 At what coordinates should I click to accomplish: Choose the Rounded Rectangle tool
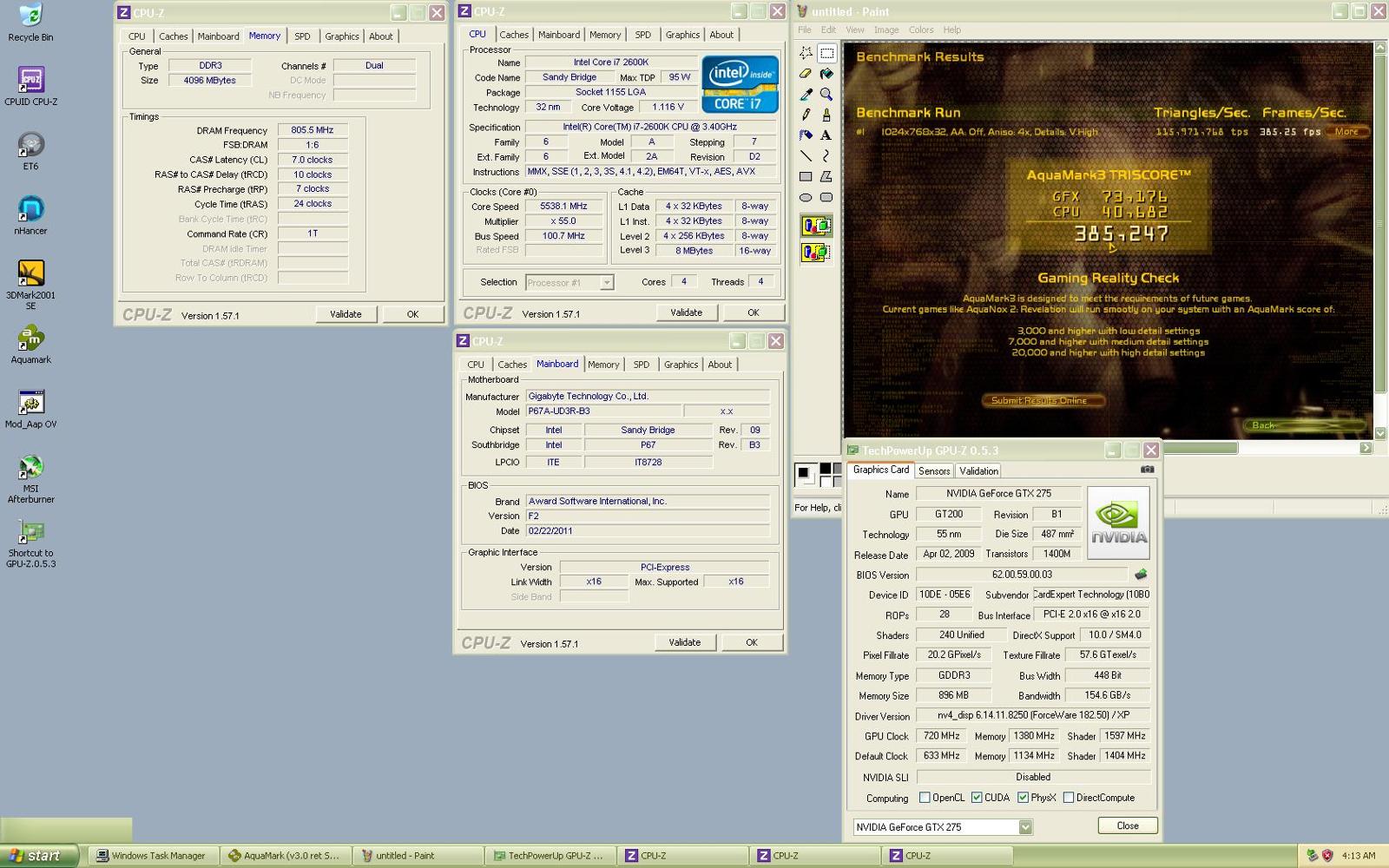click(x=826, y=197)
